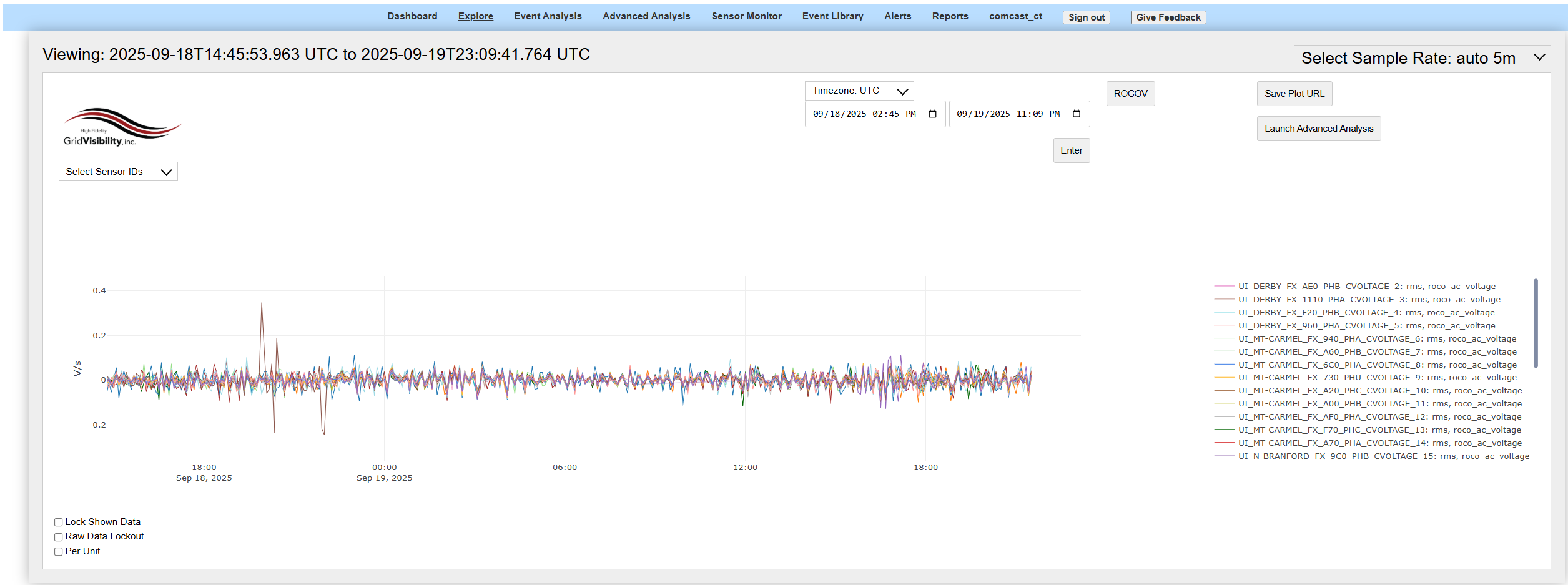This screenshot has width=1568, height=585.
Task: Toggle UI_N-BRANFORD_FX_9C0_PHB_CVOLTAGE_15 legend trace
Action: (1383, 456)
